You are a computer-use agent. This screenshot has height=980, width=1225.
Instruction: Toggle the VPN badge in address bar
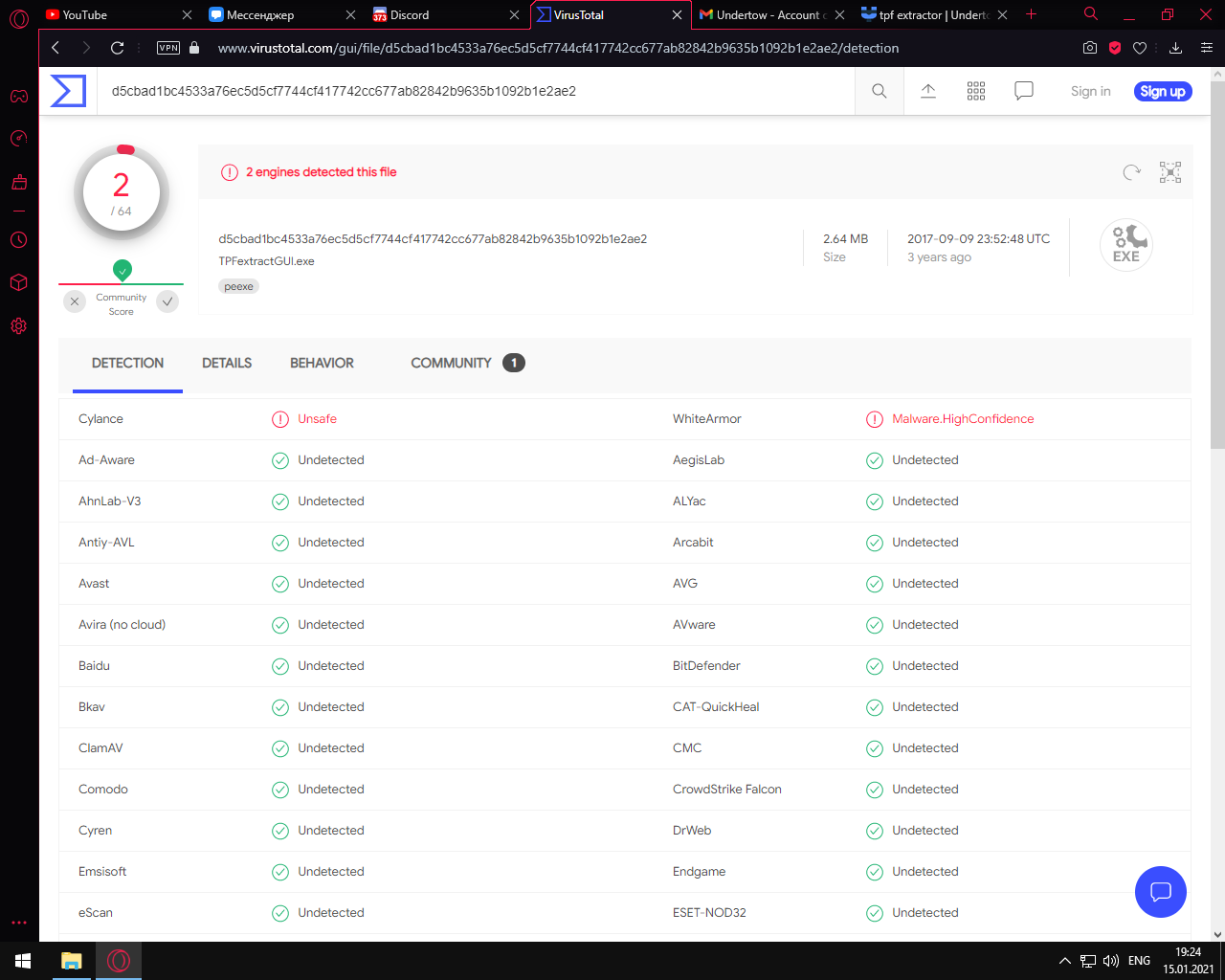pos(168,48)
